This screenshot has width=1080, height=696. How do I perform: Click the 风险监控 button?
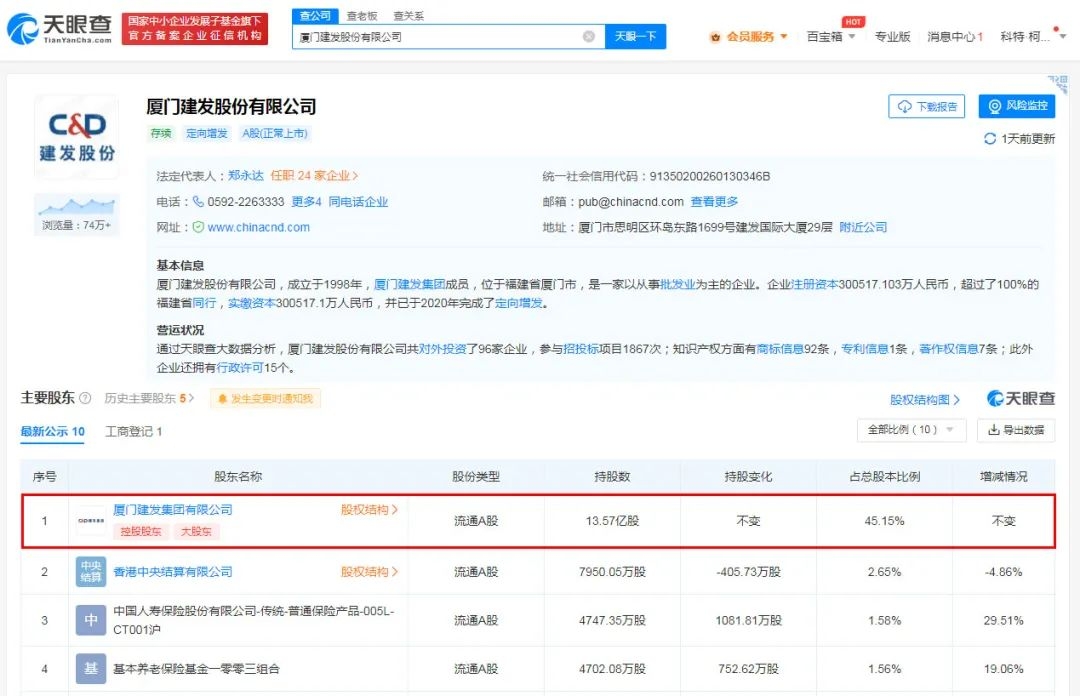[x=1017, y=106]
